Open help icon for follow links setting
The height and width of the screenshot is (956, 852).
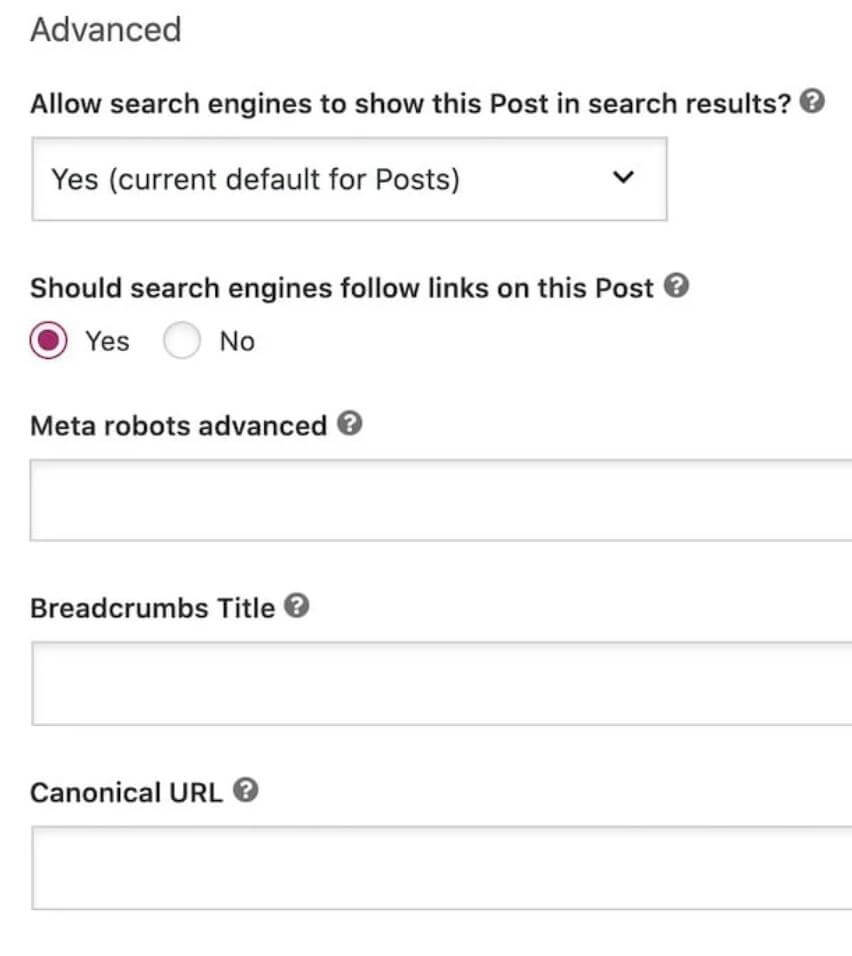tap(677, 287)
